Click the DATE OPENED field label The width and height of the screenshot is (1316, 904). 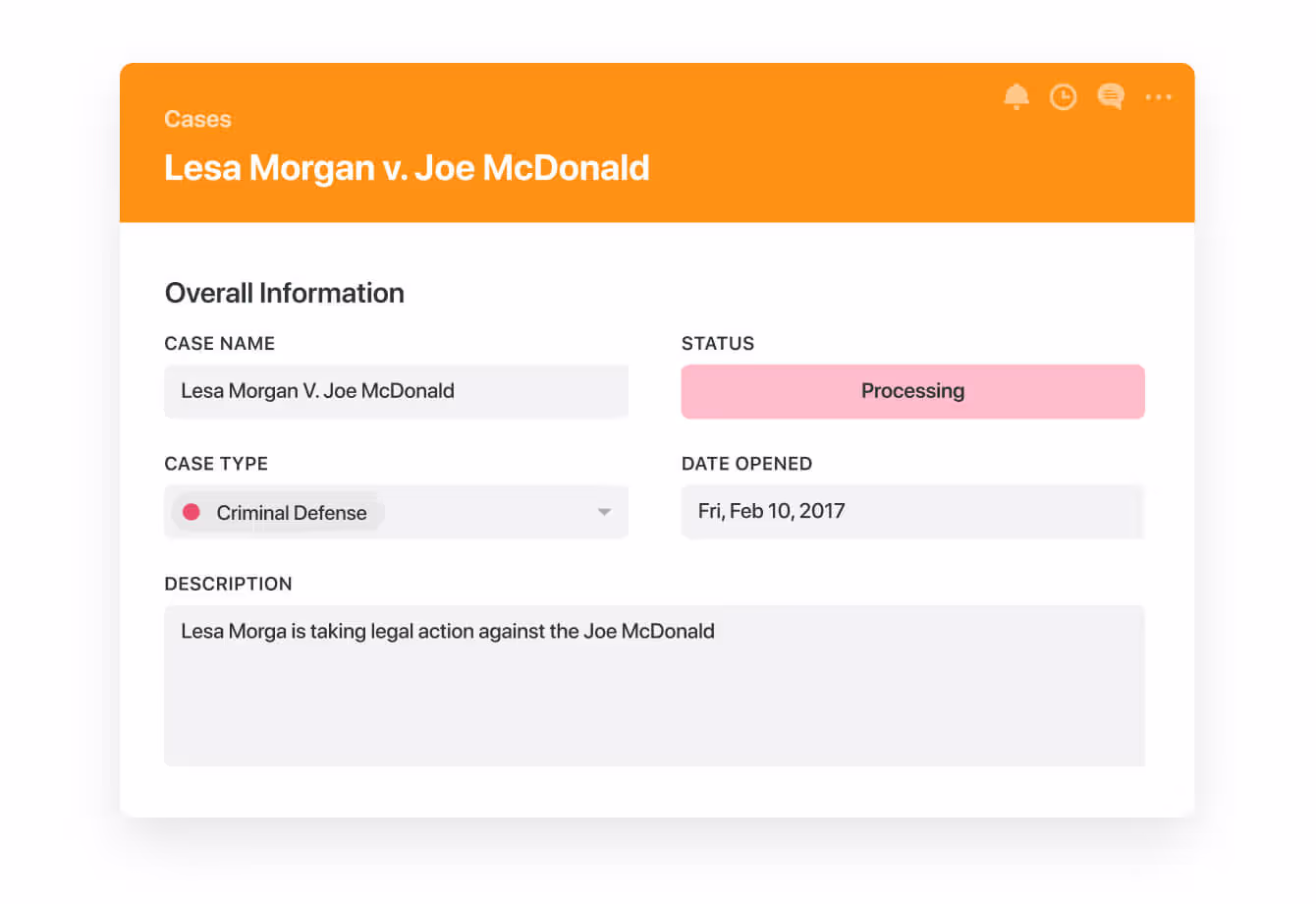746,464
